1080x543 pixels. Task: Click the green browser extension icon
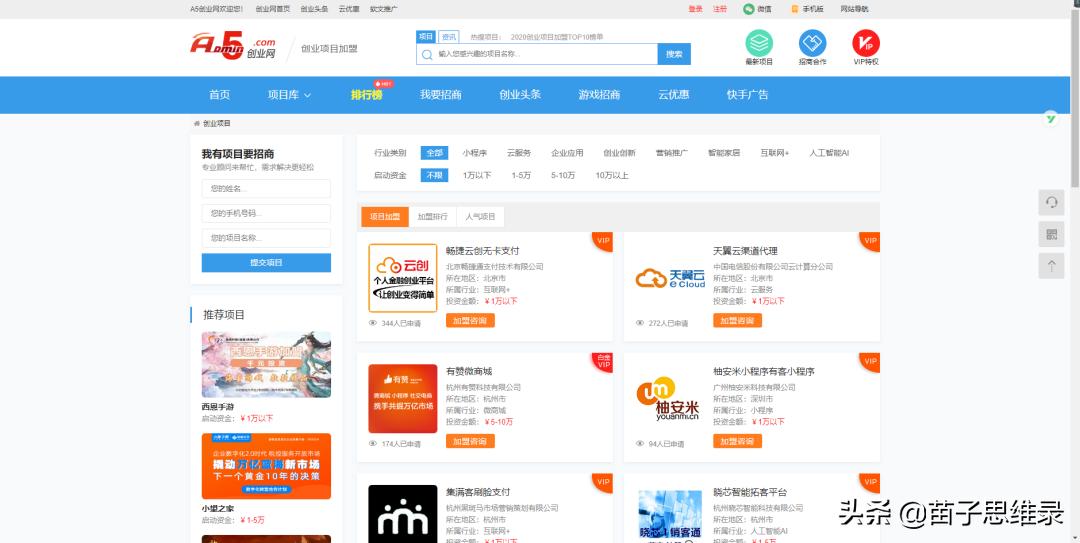tap(1050, 119)
